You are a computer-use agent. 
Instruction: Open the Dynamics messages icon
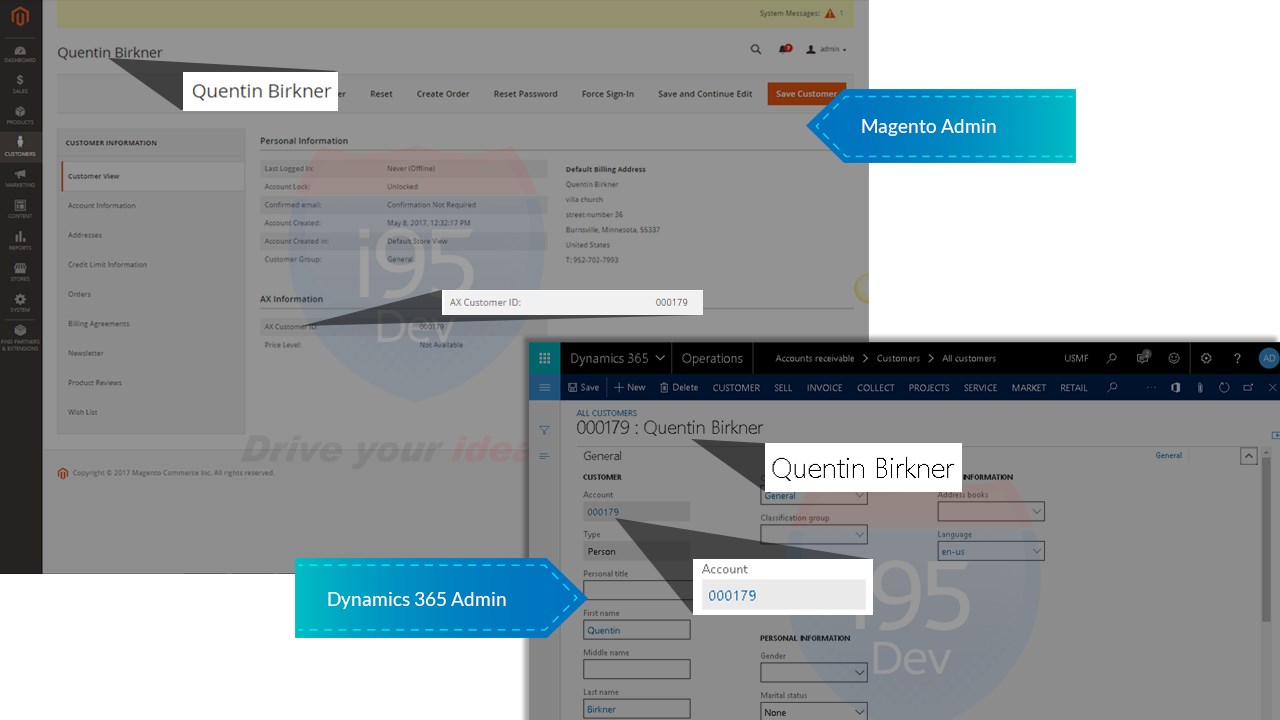click(x=1143, y=358)
